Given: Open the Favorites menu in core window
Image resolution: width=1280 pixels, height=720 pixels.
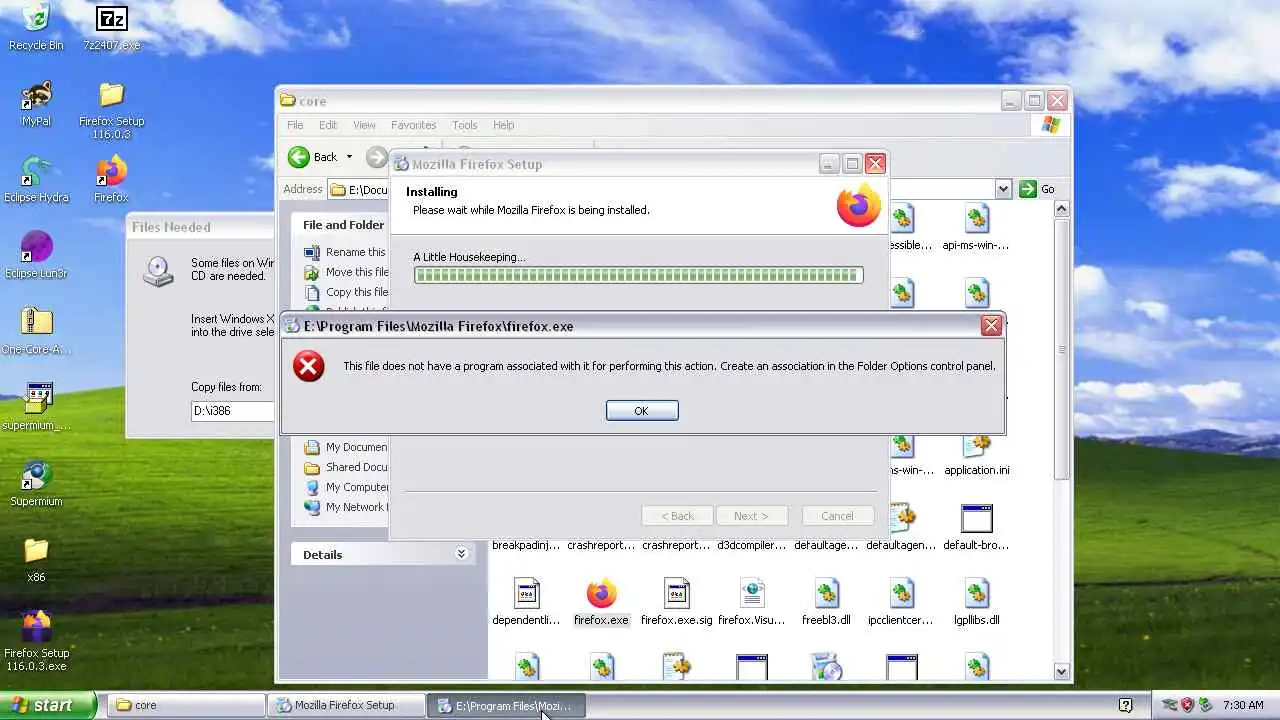Looking at the screenshot, I should click(x=413, y=125).
